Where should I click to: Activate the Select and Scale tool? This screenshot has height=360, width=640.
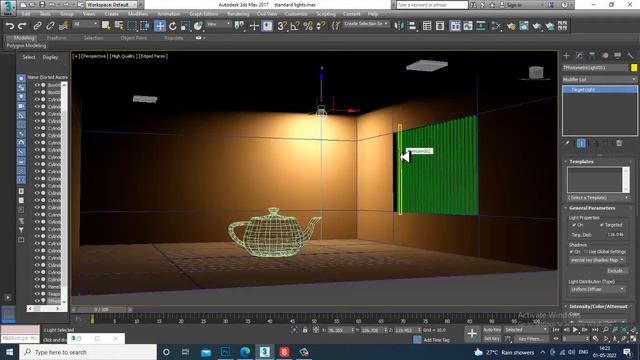point(185,26)
